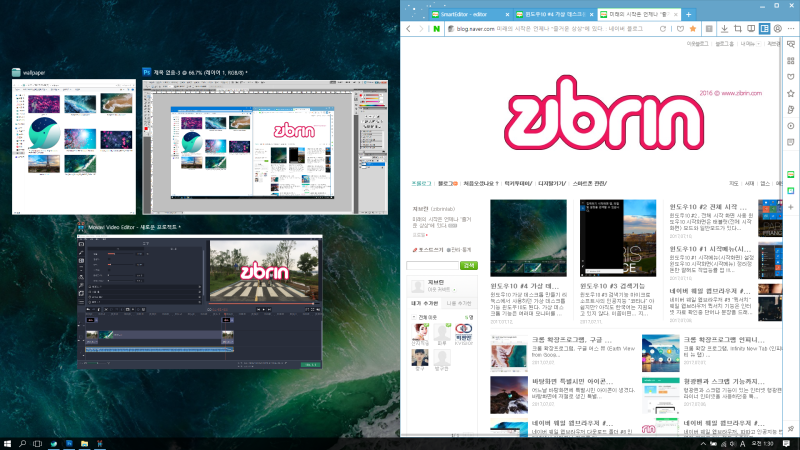Click taskbar clock showing 오전 1:30
800x450 pixels.
point(762,444)
